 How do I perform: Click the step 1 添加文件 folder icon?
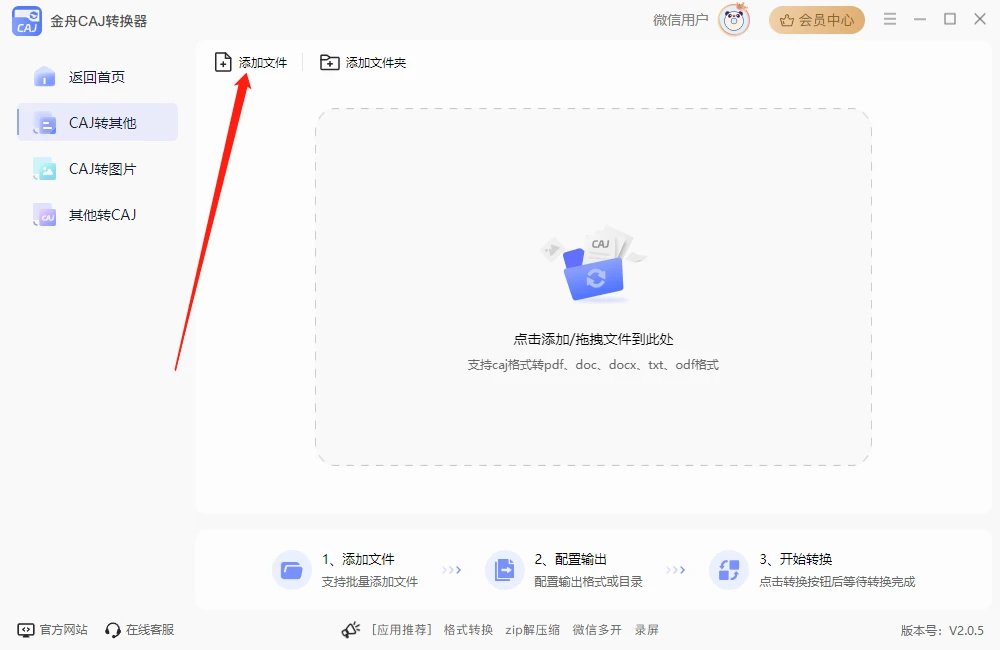[x=291, y=570]
